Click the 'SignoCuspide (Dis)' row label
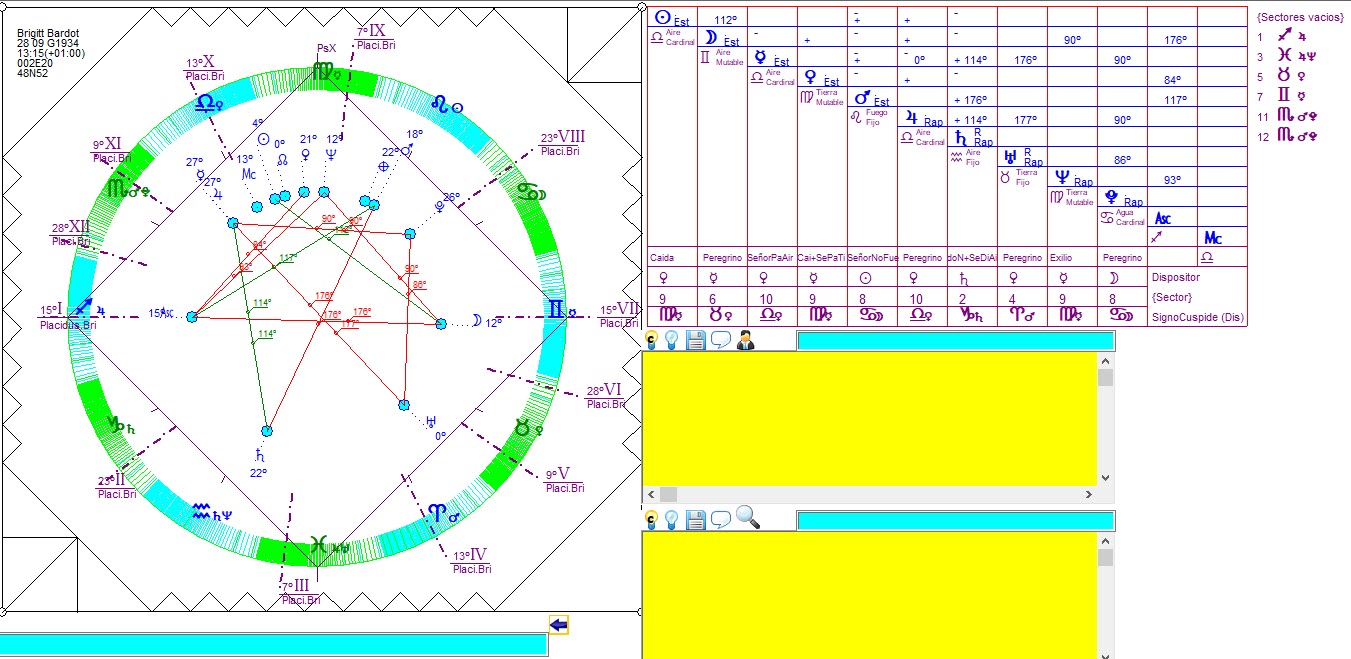The image size is (1351, 659). pos(1197,317)
